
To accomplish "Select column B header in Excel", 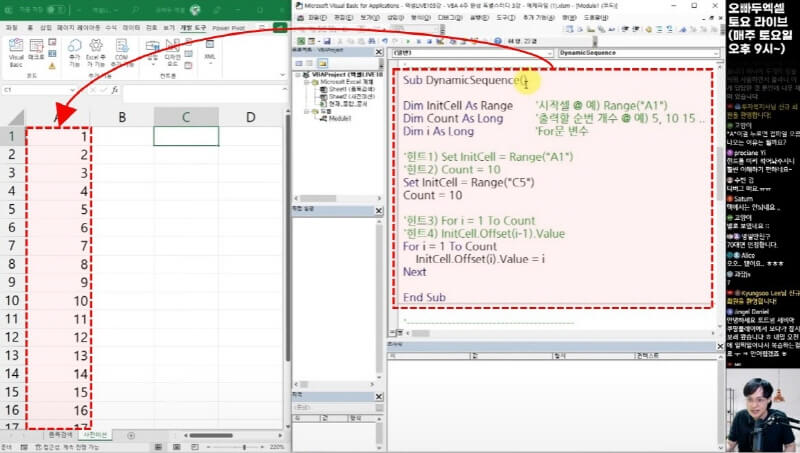I will point(122,117).
